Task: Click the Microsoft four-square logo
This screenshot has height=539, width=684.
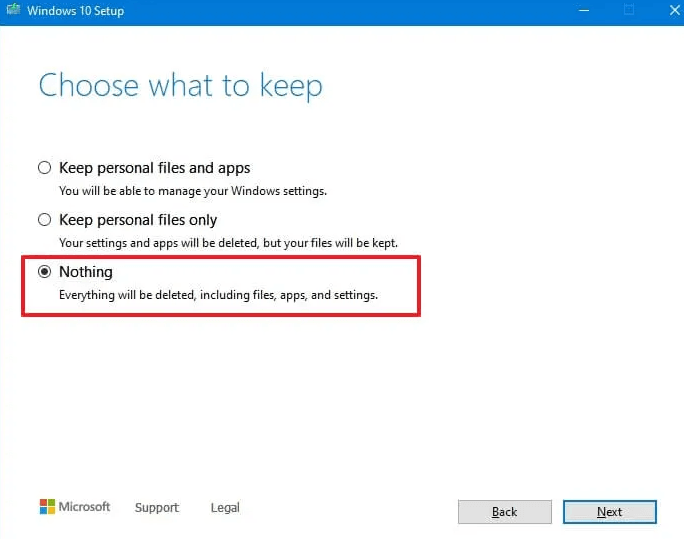Action: click(47, 507)
